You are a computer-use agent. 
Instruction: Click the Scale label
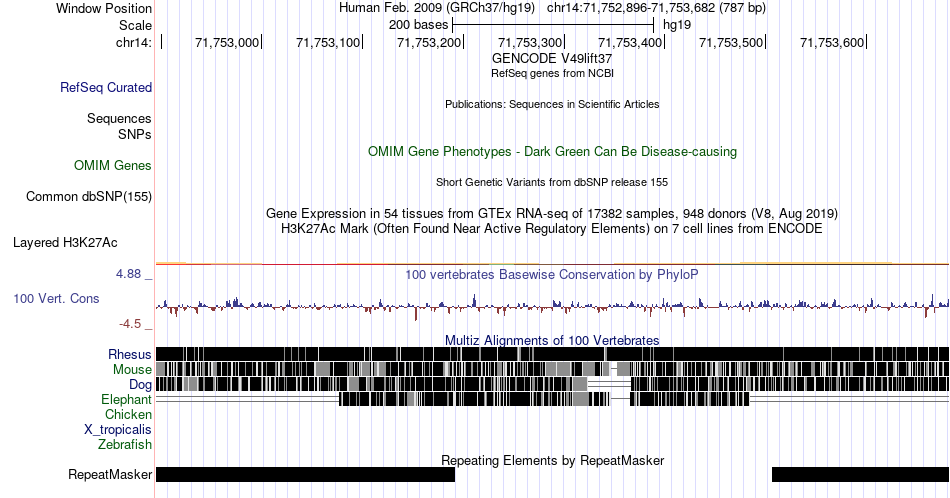click(135, 25)
